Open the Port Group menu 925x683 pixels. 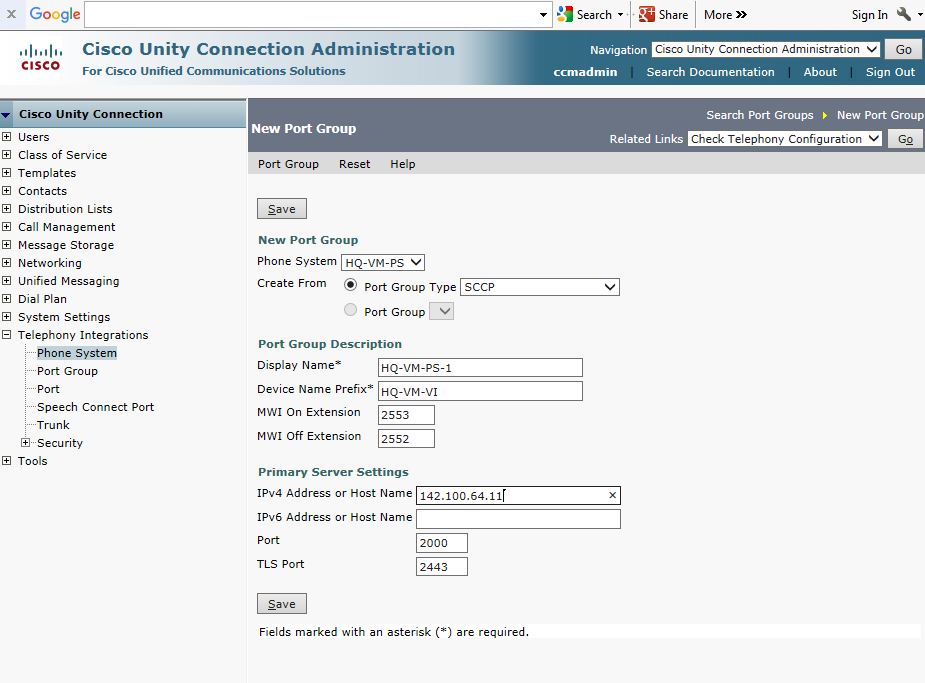point(288,164)
